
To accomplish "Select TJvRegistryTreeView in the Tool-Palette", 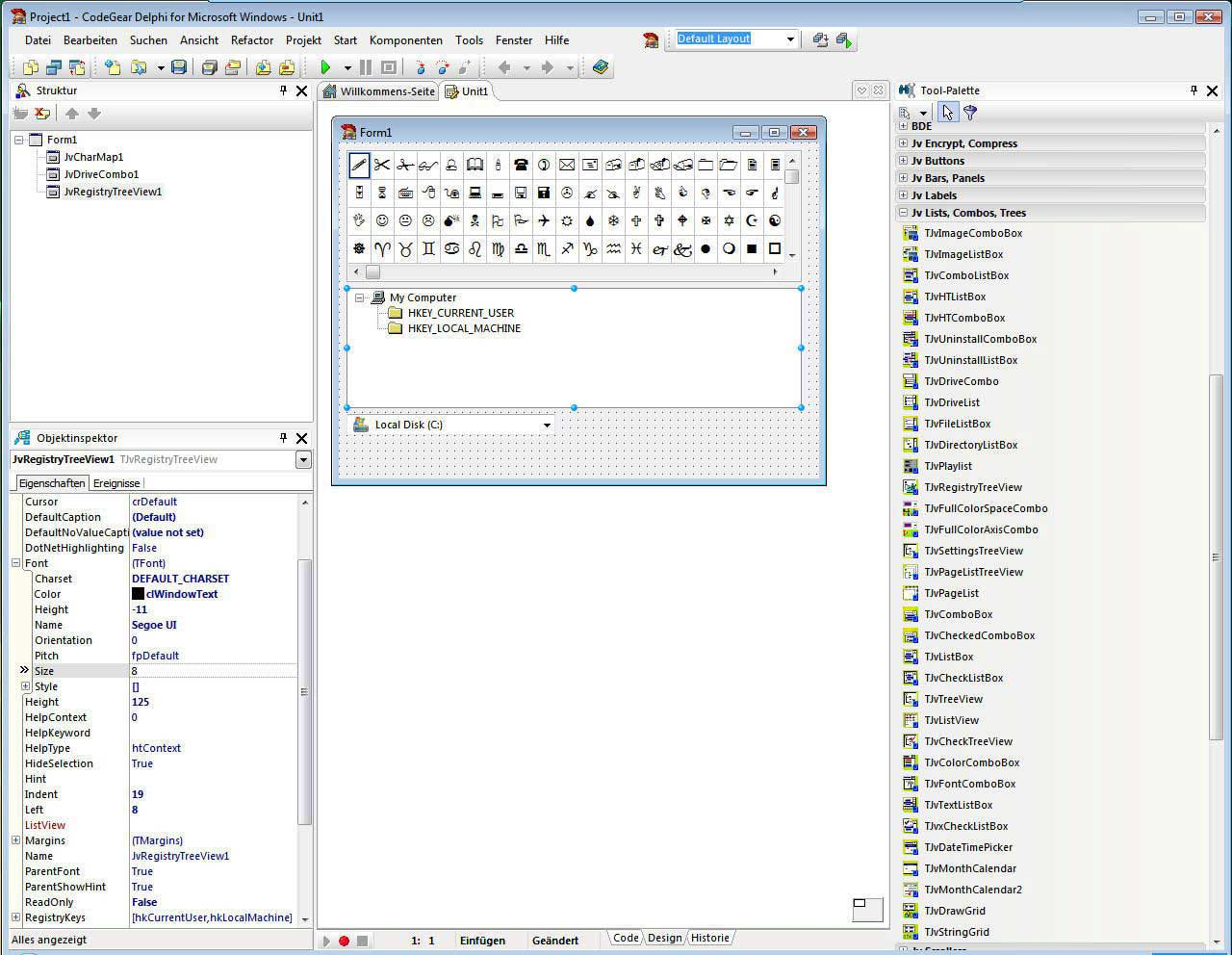I will [x=973, y=487].
